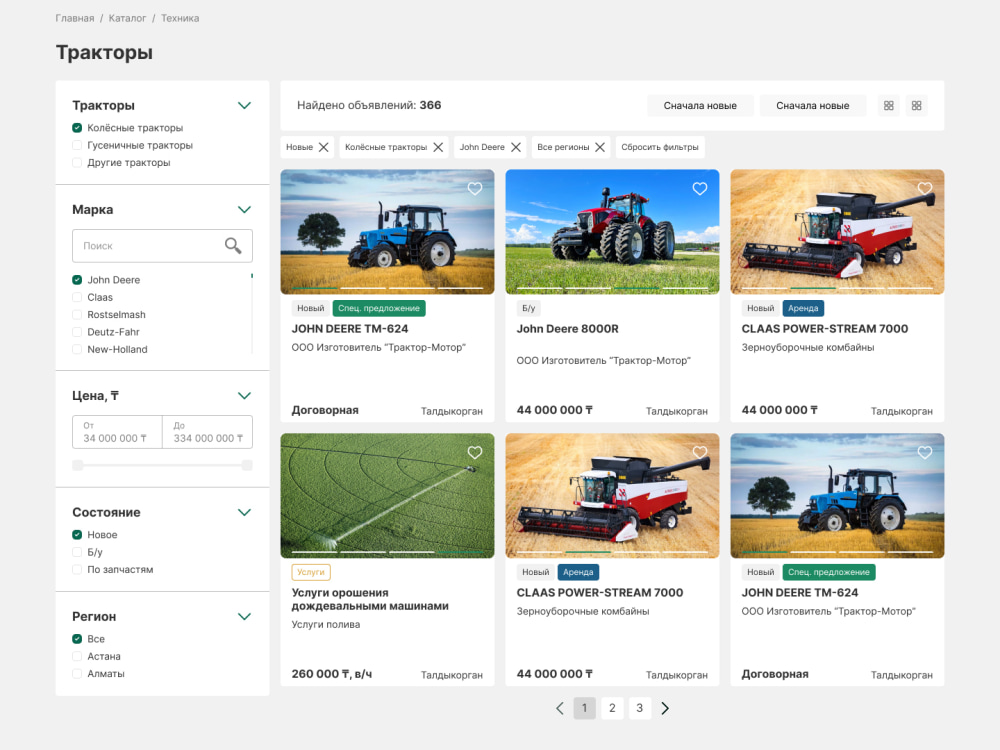Select page 3 in pagination
This screenshot has width=1000, height=750.
(640, 709)
